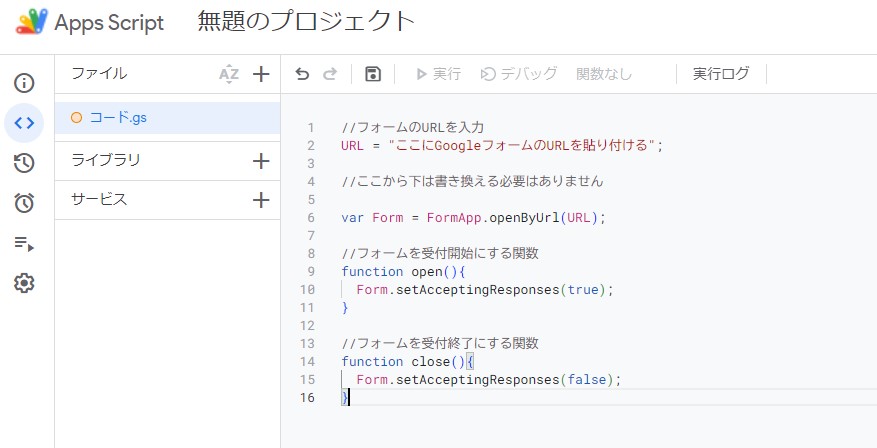877x448 pixels.
Task: Open the 実行ログ execution log
Action: (x=721, y=74)
